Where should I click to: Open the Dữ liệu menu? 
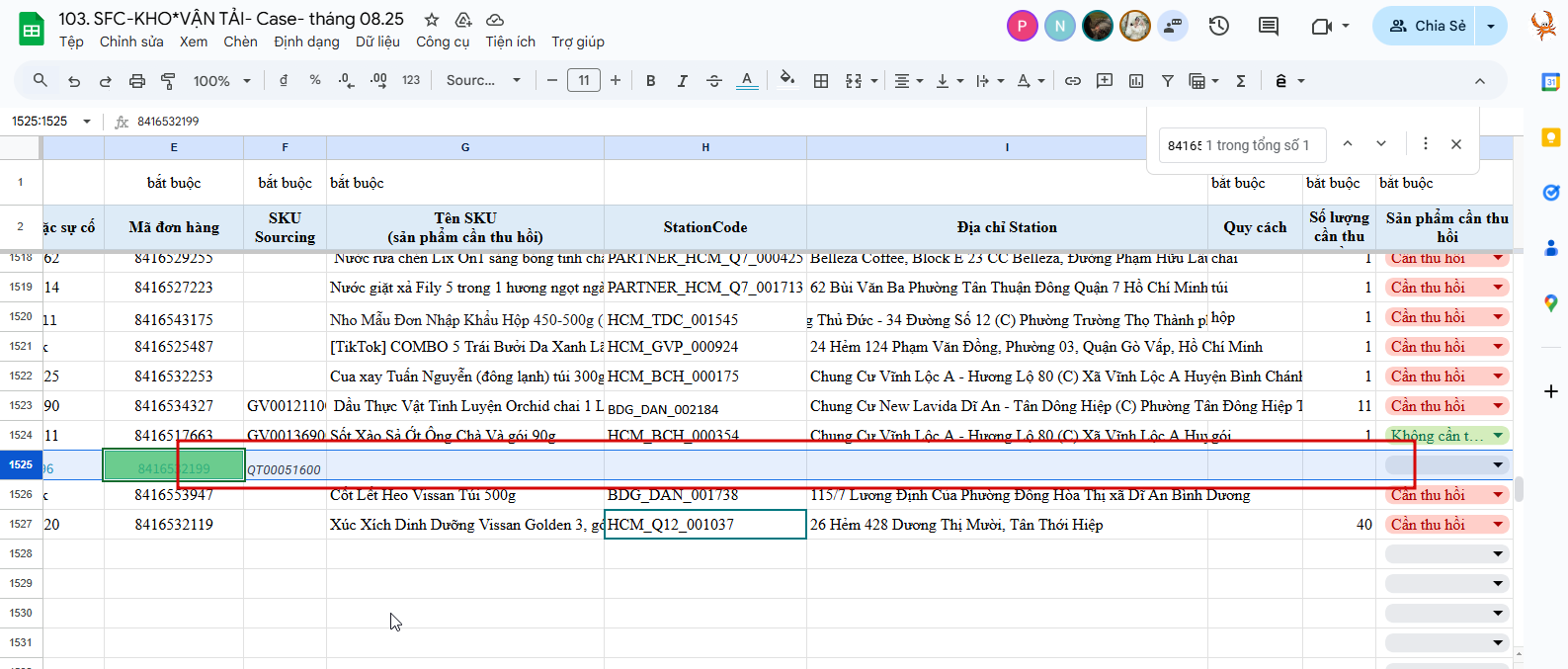[377, 42]
